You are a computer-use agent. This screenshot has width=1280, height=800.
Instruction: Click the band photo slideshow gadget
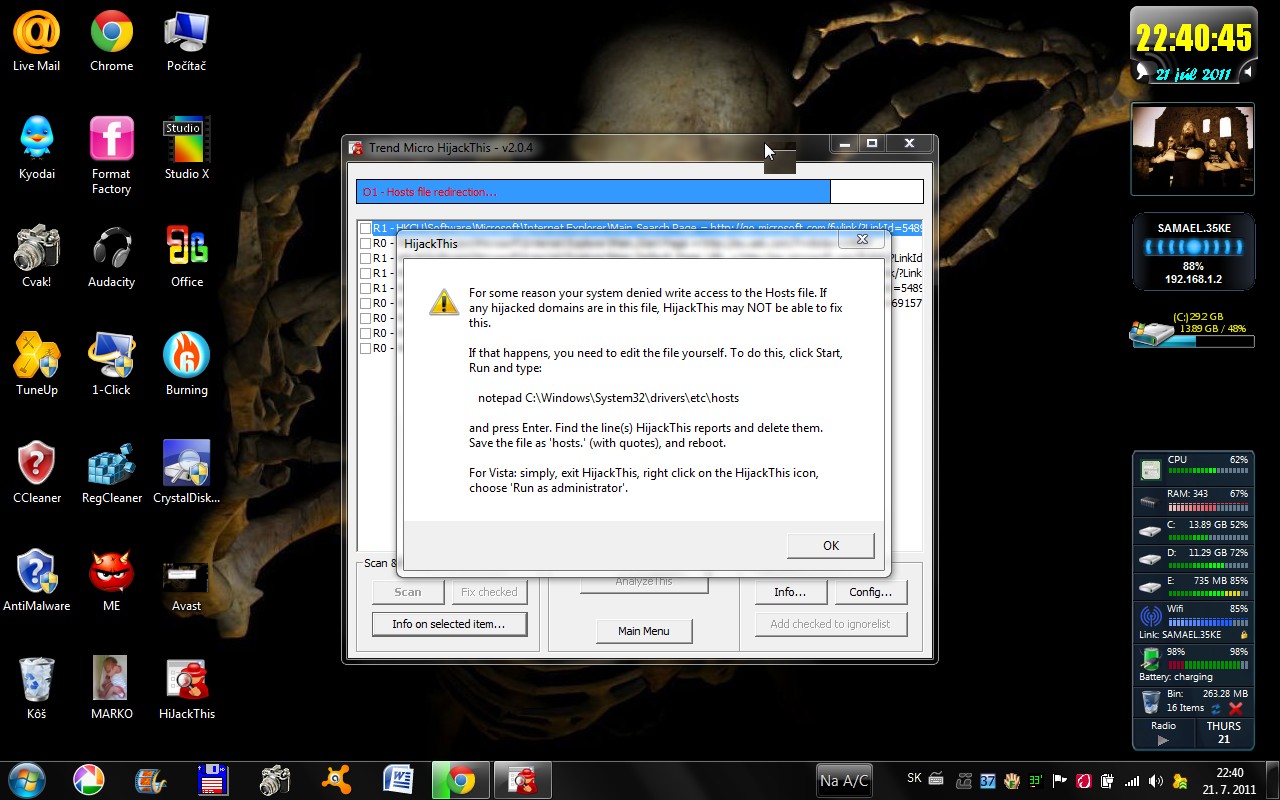point(1192,149)
